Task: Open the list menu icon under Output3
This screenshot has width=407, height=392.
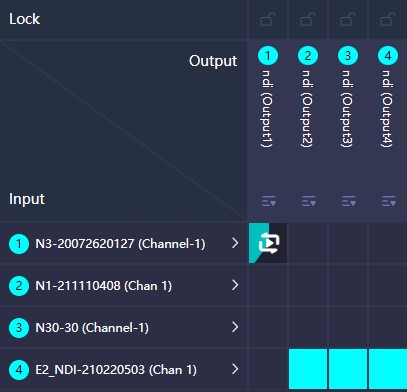Action: [x=349, y=201]
